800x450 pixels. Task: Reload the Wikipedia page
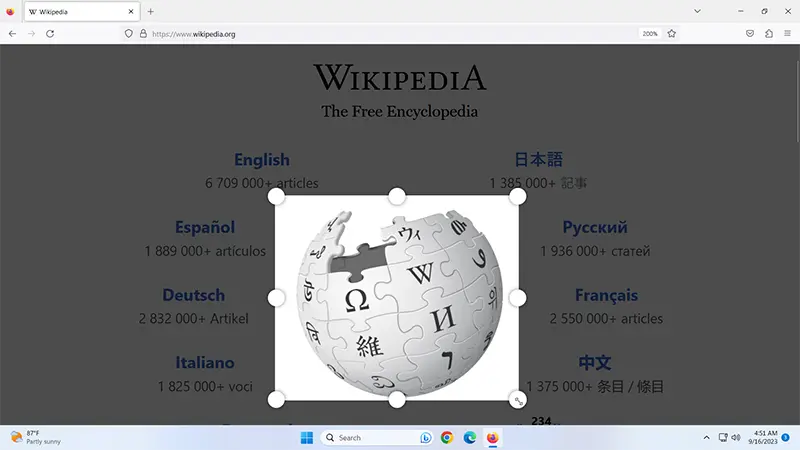50,34
